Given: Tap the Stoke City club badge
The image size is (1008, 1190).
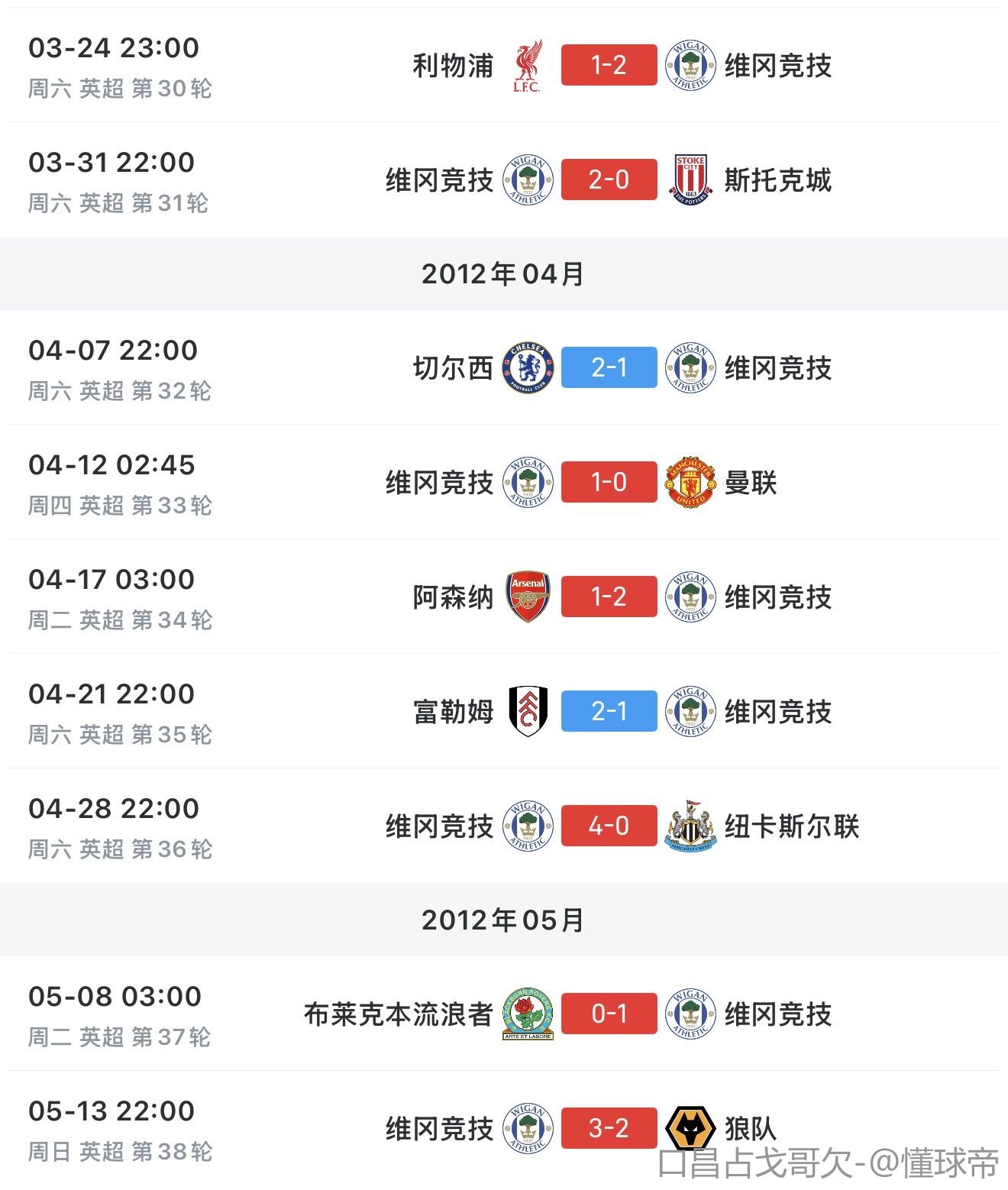Looking at the screenshot, I should click(x=690, y=179).
